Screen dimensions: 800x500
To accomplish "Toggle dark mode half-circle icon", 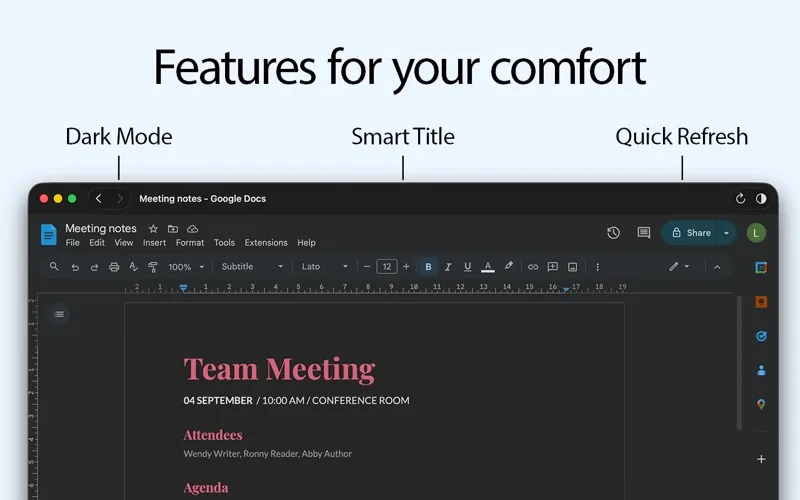I will [x=761, y=198].
